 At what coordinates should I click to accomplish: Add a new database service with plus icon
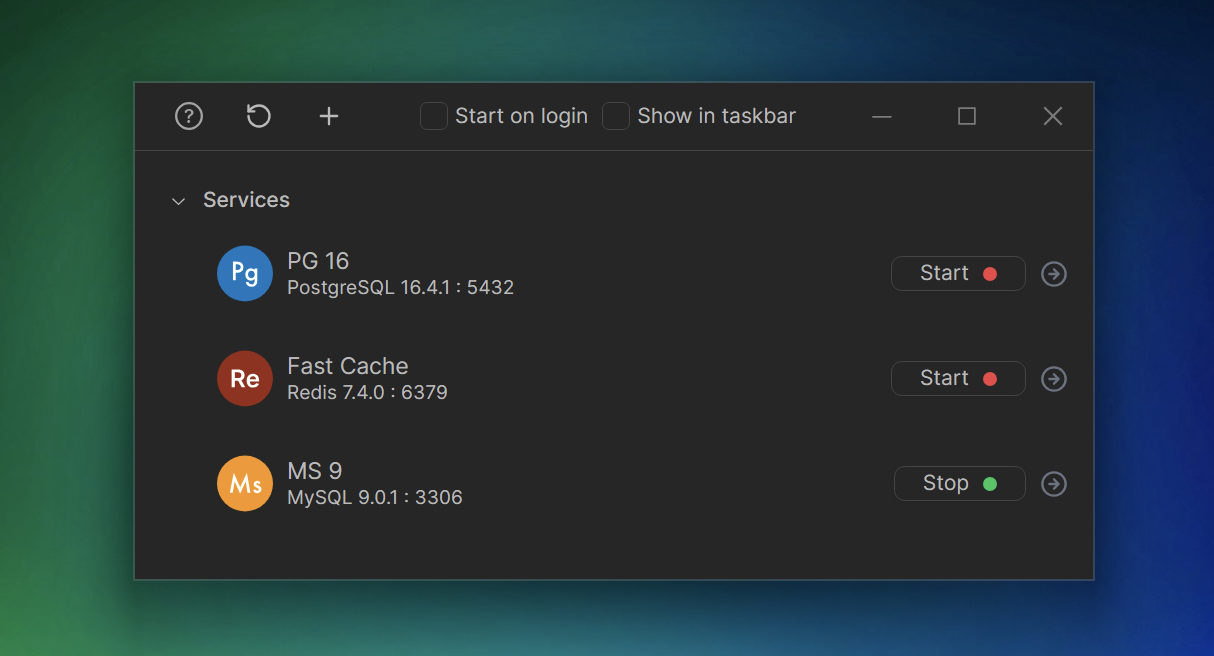point(329,116)
